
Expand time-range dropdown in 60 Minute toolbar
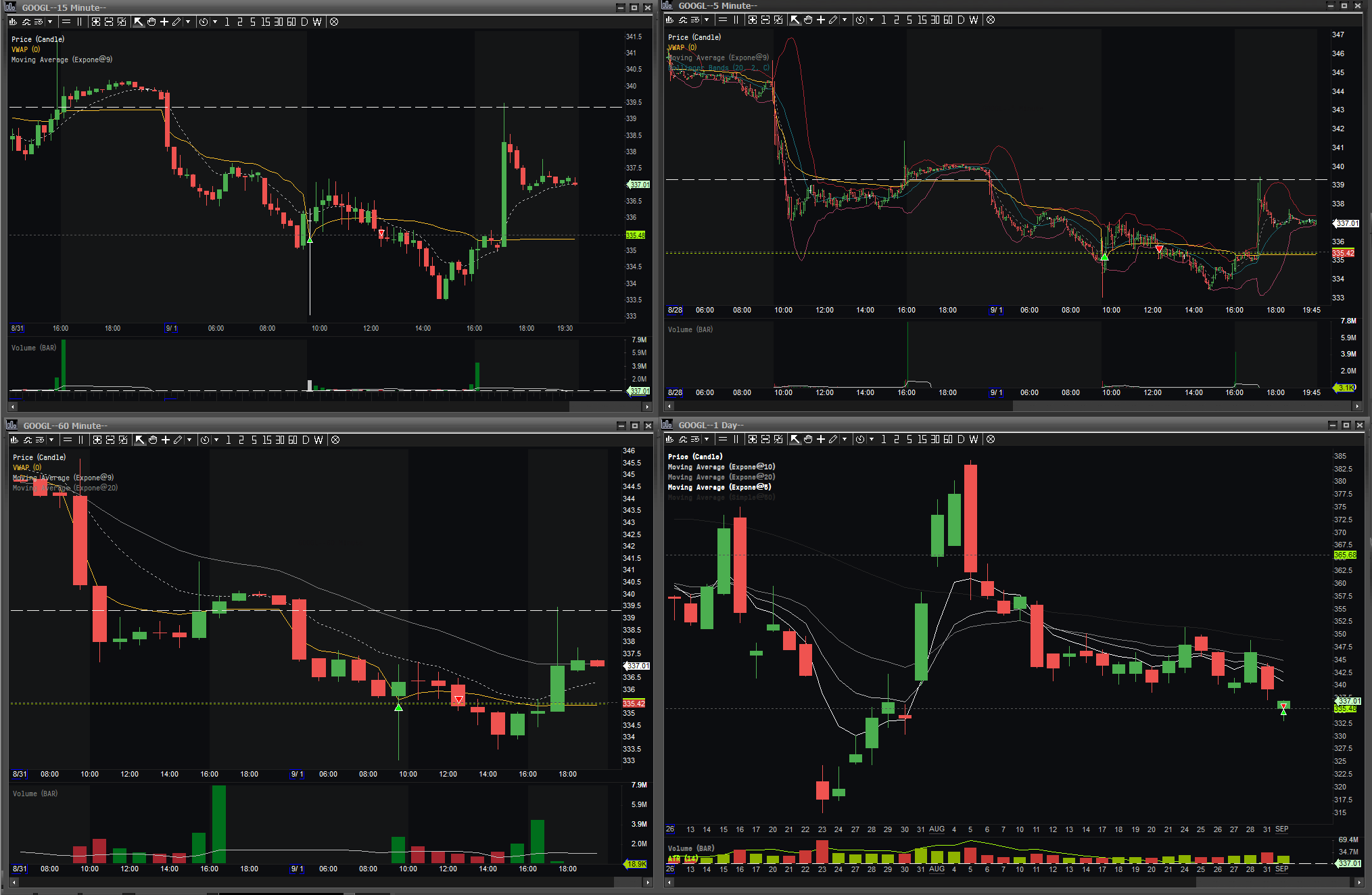[216, 440]
